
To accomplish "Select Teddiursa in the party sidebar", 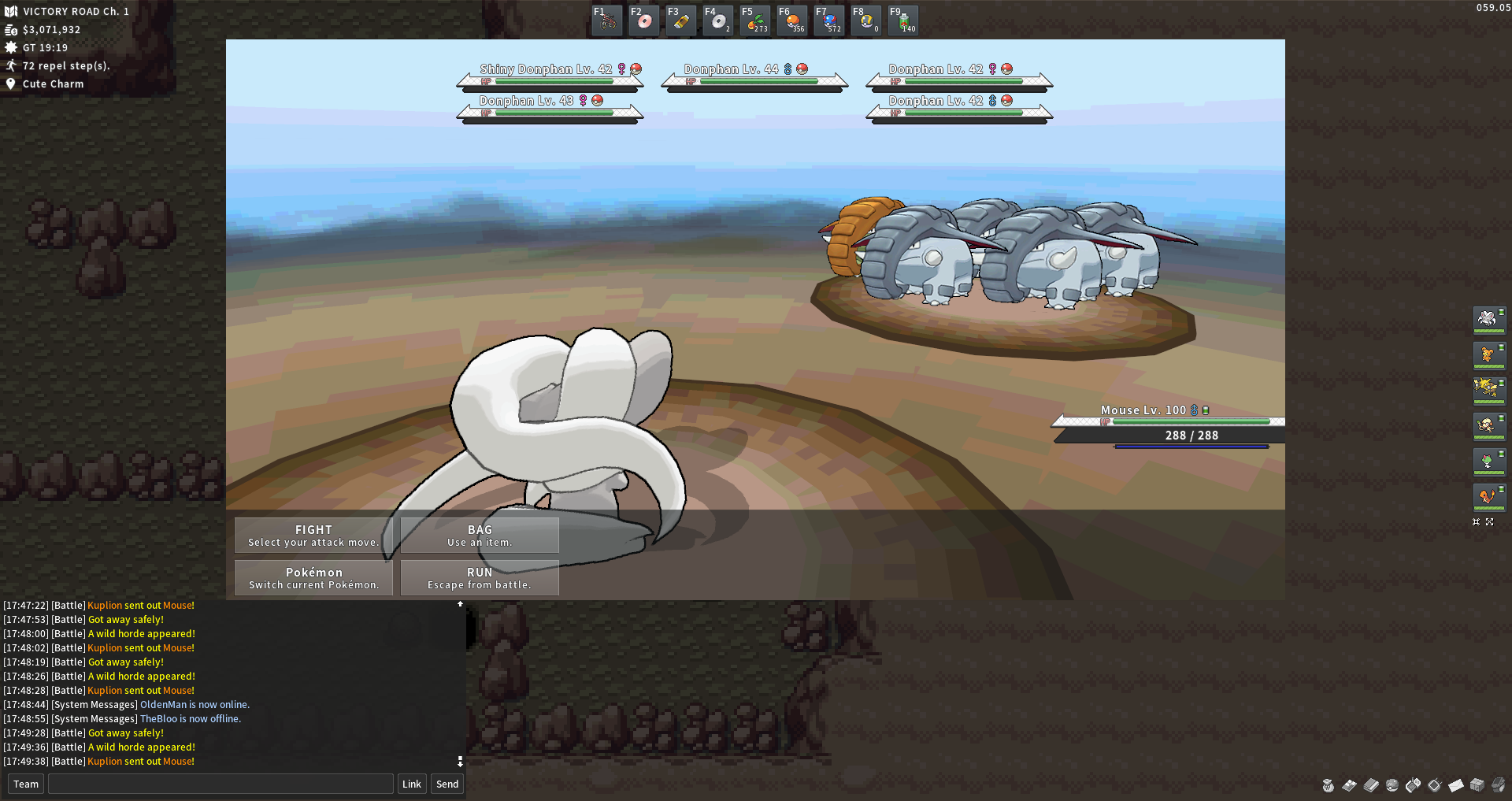I will (1488, 355).
